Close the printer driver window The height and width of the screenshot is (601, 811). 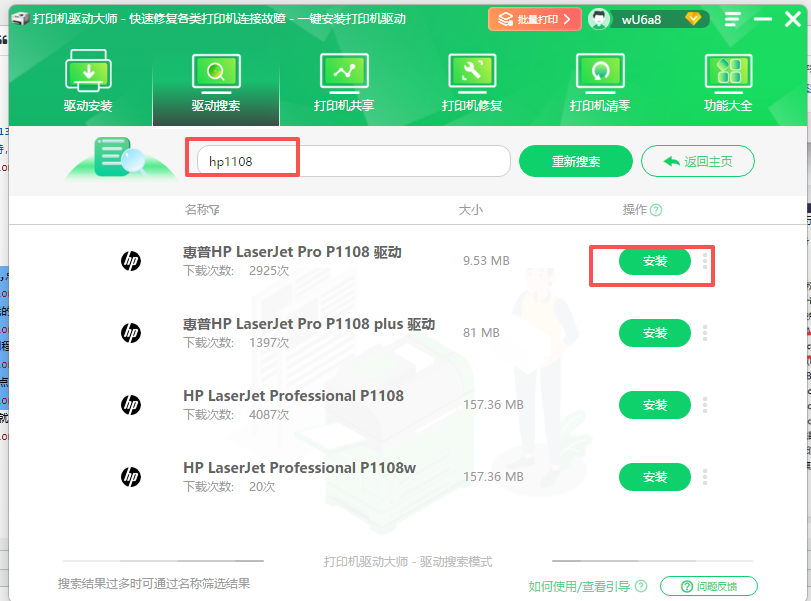[792, 19]
